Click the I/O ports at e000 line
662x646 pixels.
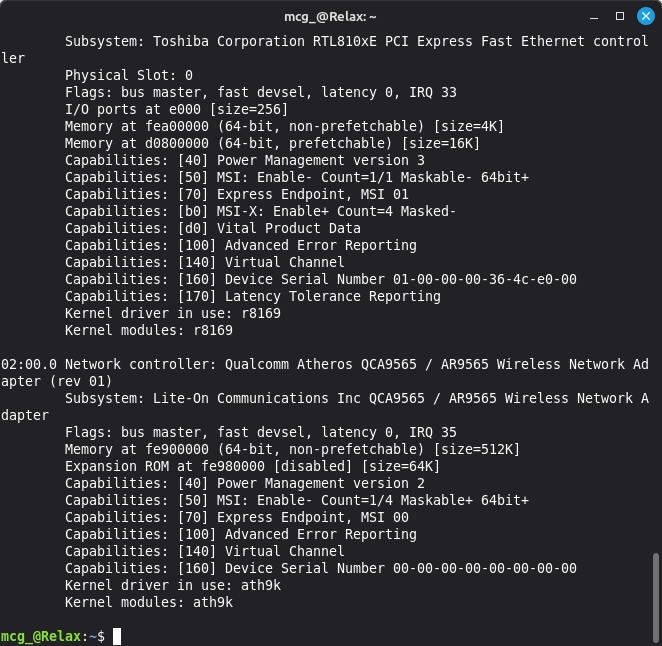coord(176,109)
